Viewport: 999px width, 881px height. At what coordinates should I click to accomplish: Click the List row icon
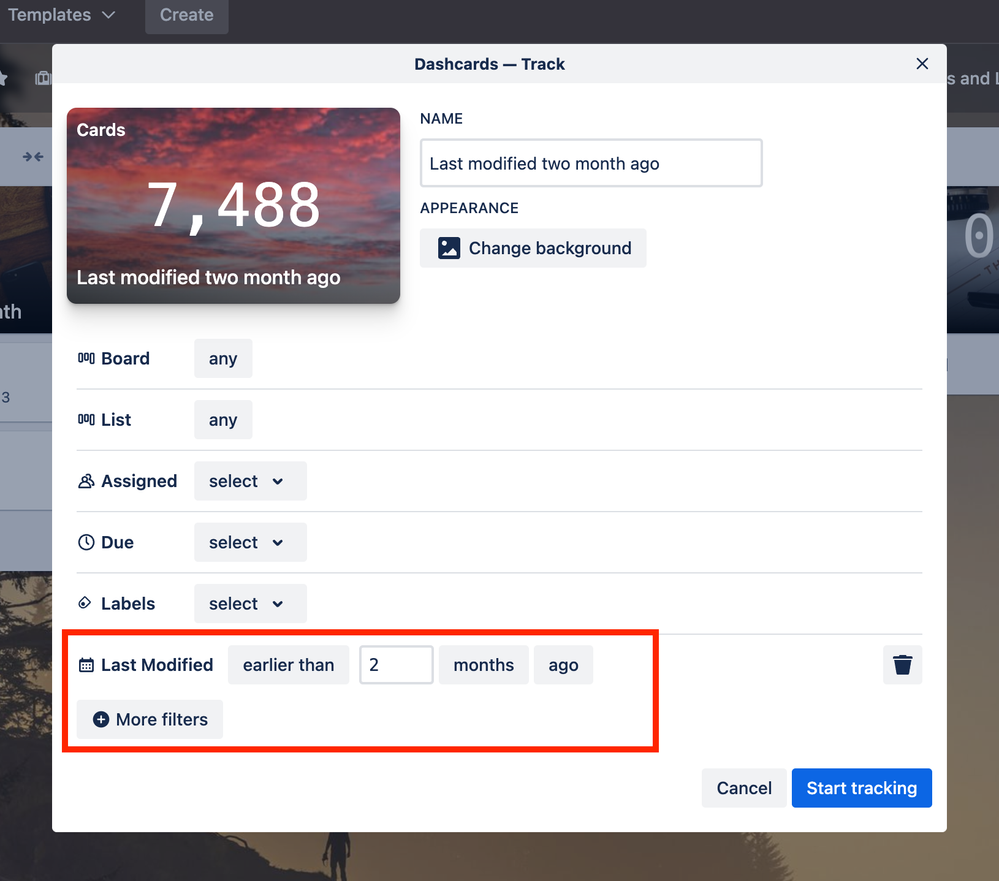(86, 419)
